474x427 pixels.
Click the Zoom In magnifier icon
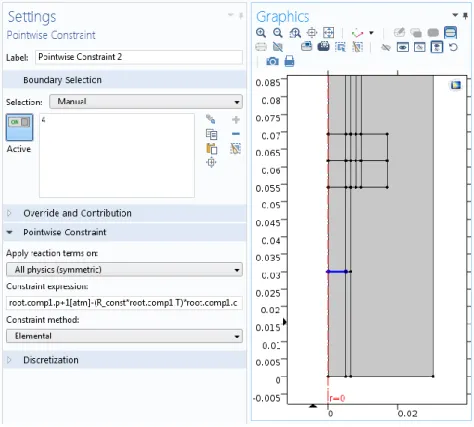[x=261, y=33]
